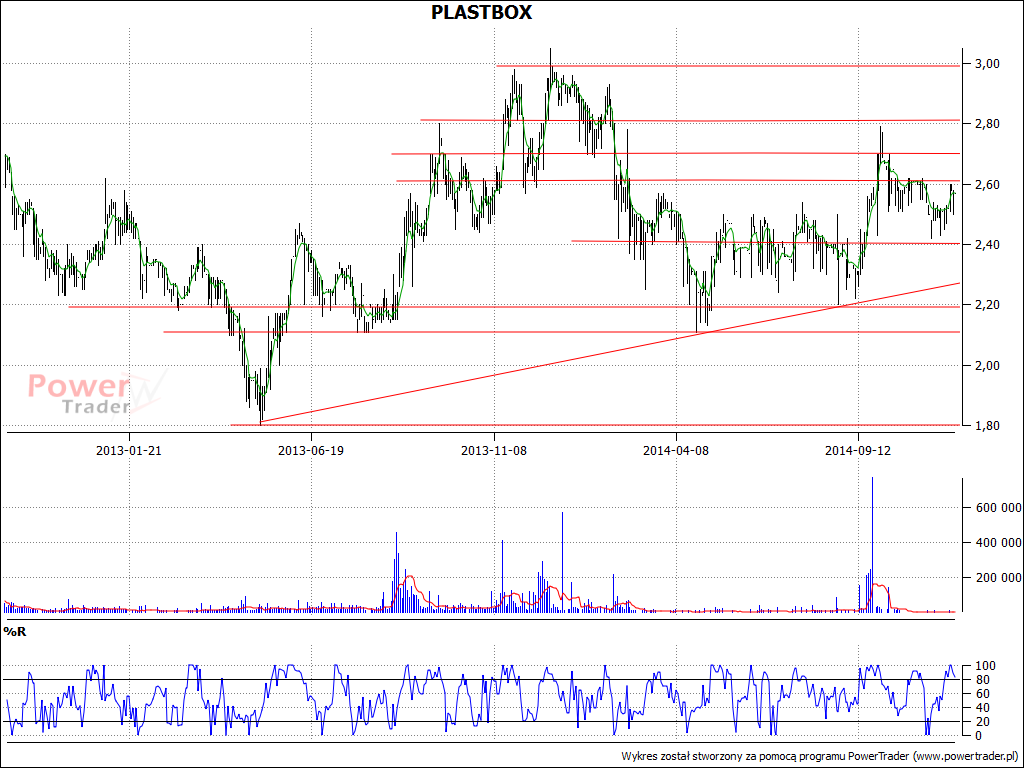Click the PowerTrader program credit text
This screenshot has height=768, width=1024.
click(x=820, y=756)
